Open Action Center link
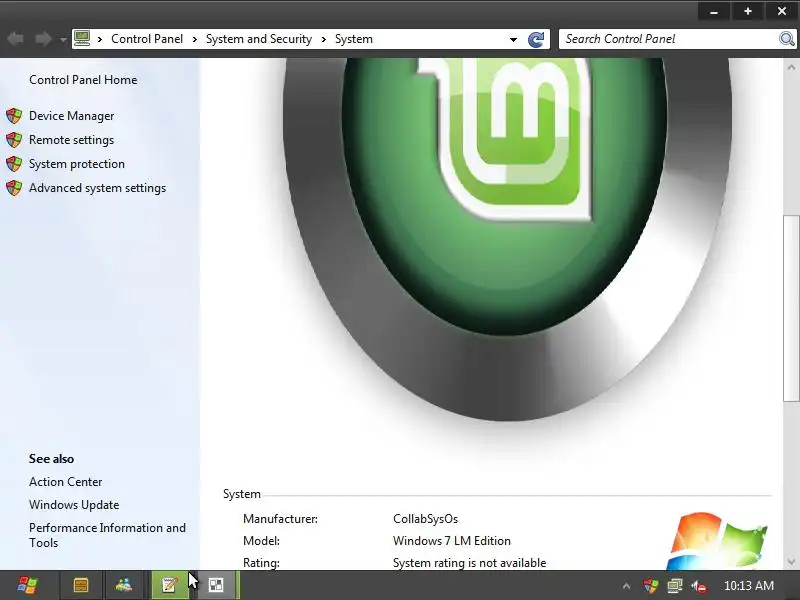800x600 pixels. (x=65, y=482)
